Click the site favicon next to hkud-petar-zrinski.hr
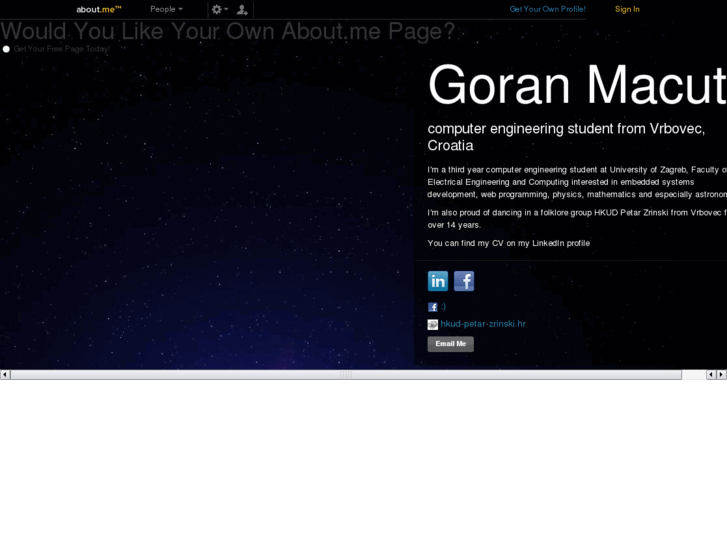This screenshot has width=727, height=545. 433,324
